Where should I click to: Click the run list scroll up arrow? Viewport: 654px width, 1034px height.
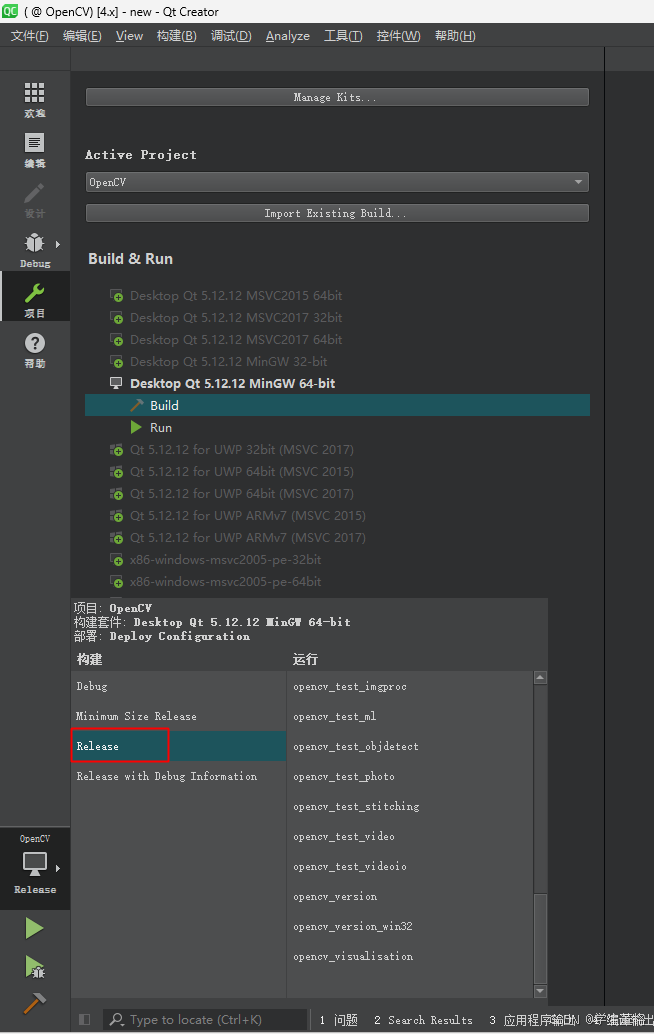point(540,677)
